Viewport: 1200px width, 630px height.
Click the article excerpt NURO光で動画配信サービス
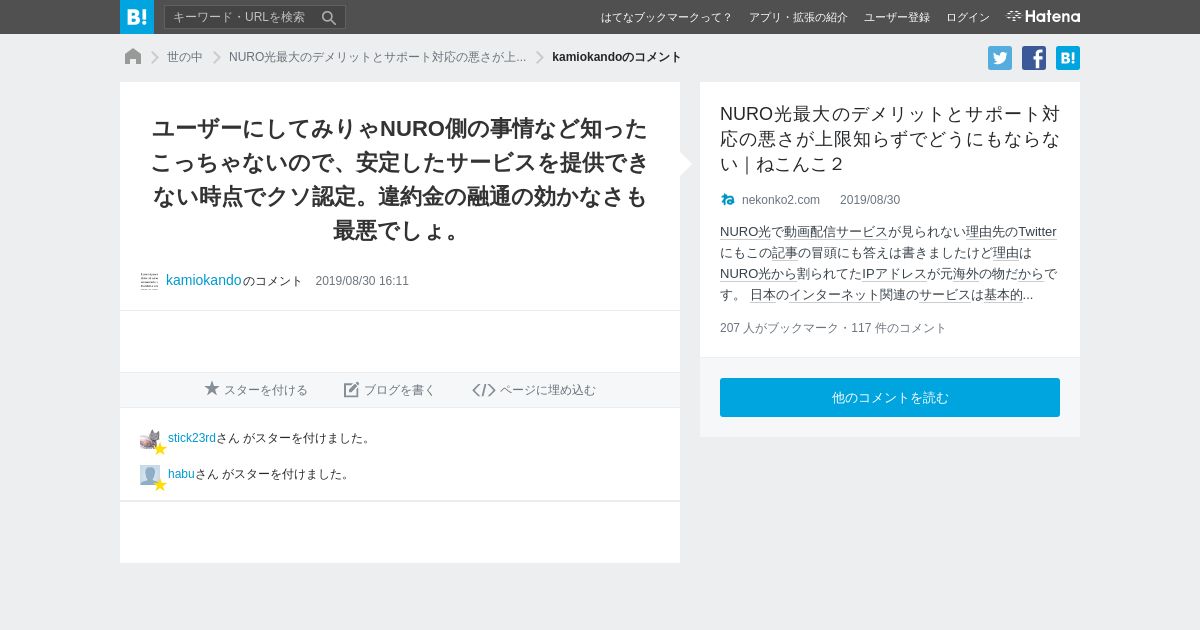pyautogui.click(x=890, y=263)
